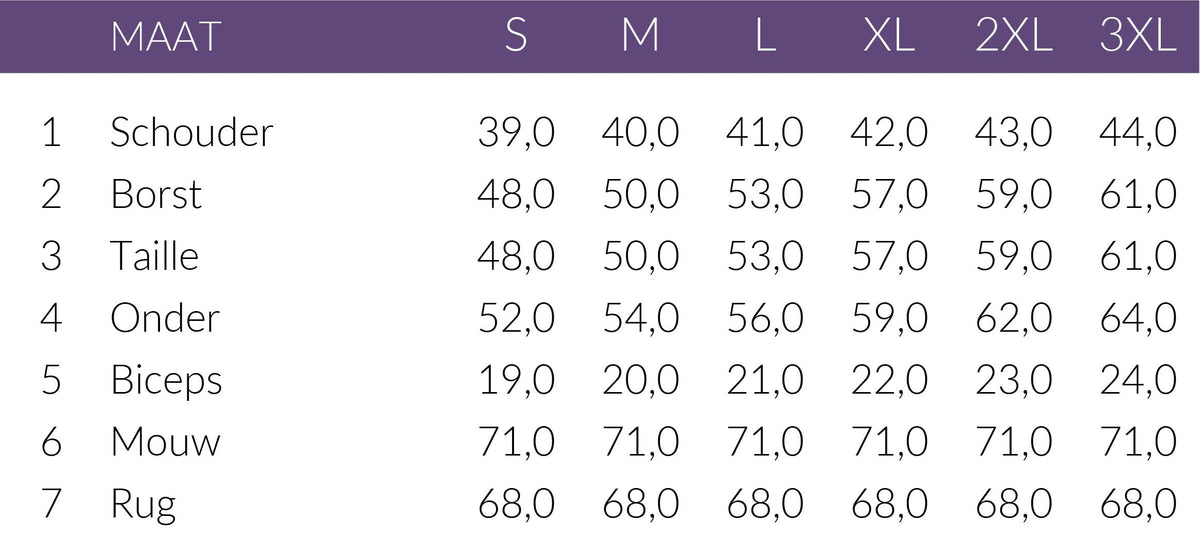Select the Onder row label

(x=164, y=318)
